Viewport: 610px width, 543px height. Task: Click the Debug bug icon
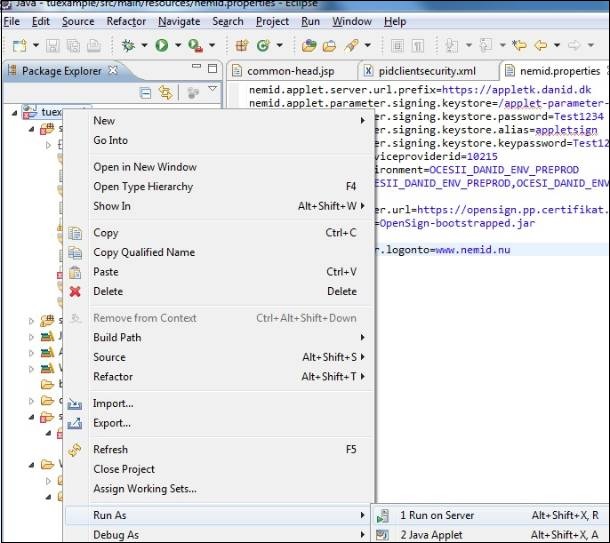coord(128,46)
